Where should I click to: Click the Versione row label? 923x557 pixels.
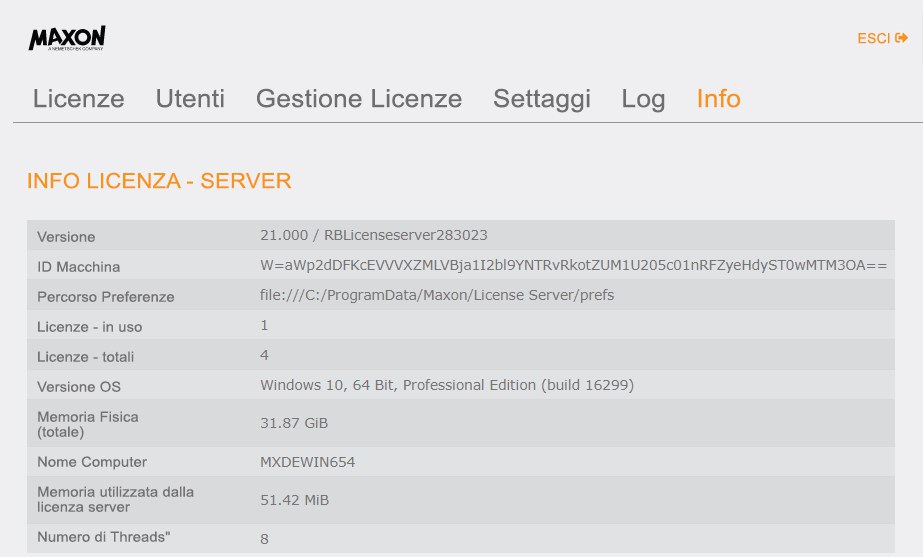tap(66, 237)
